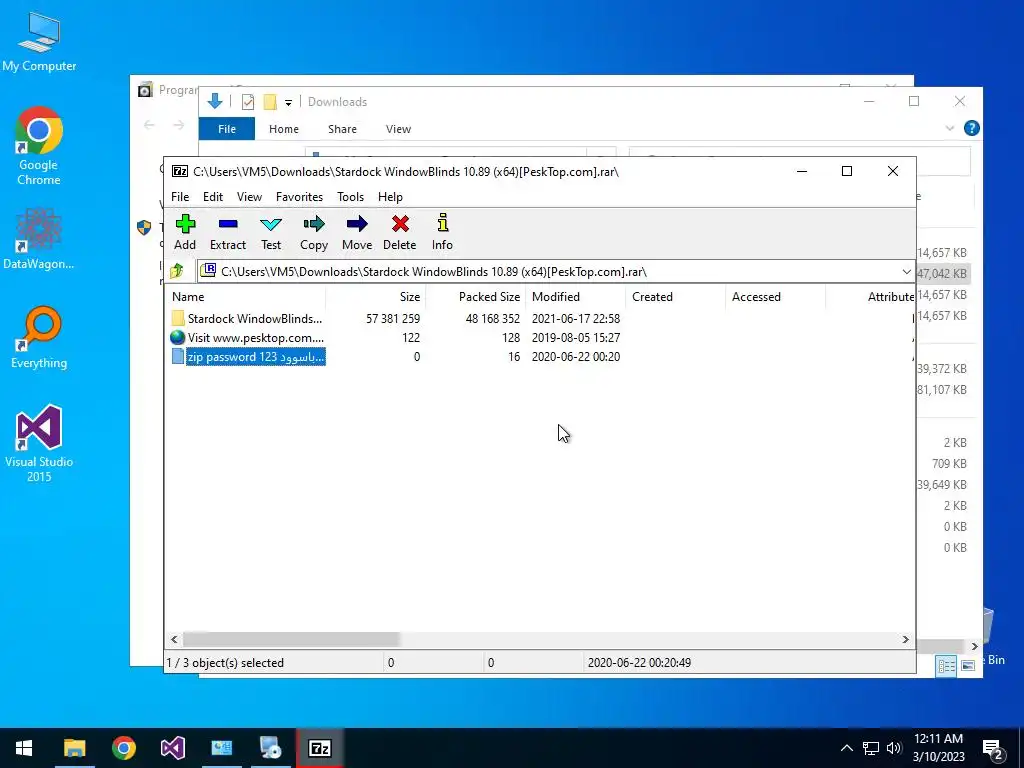Click the network tray icon
Screen dimensions: 1024x768
(871, 748)
